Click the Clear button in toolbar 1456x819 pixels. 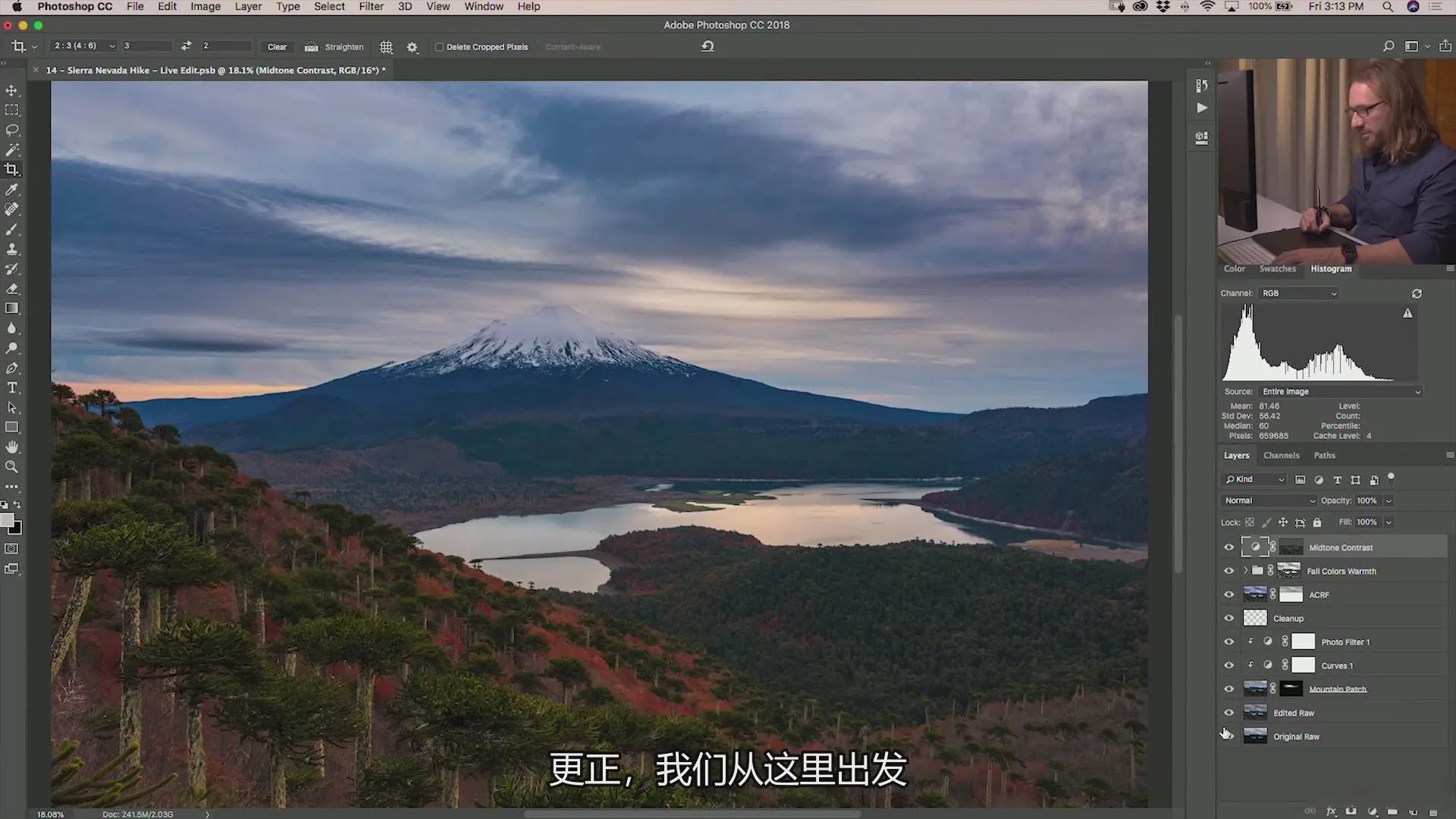pos(276,47)
